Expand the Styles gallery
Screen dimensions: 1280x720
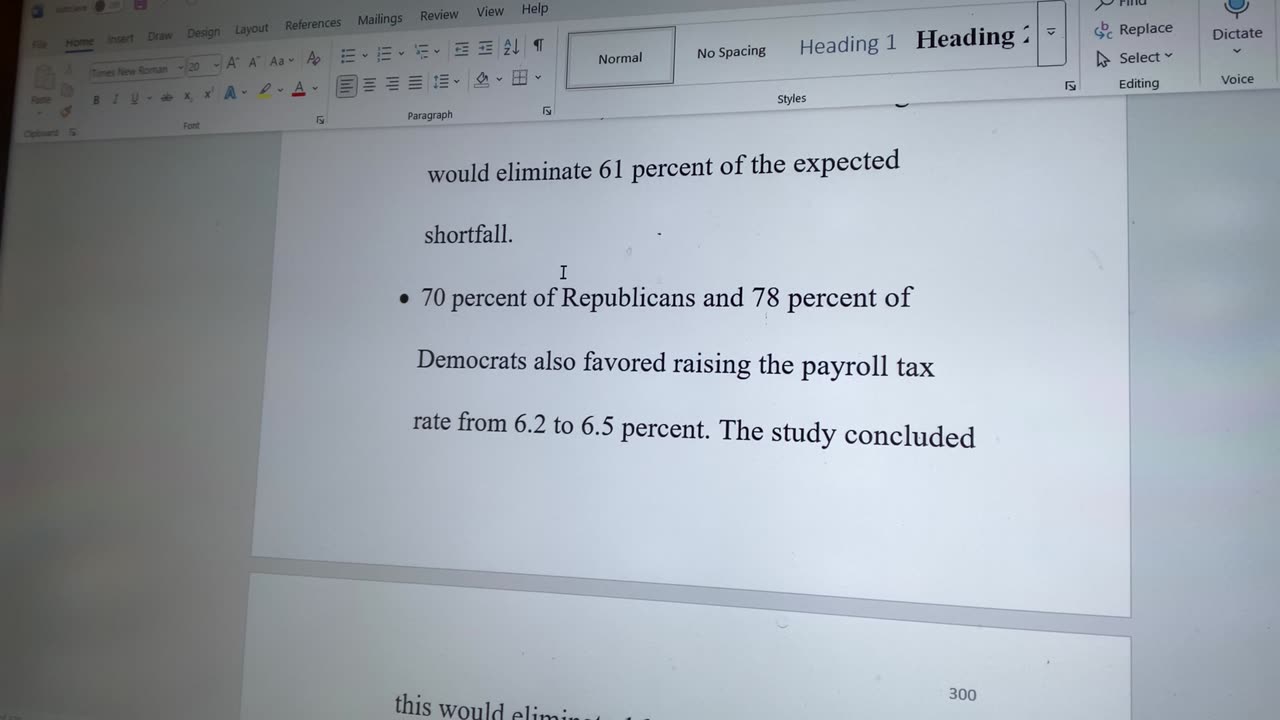[x=1051, y=32]
